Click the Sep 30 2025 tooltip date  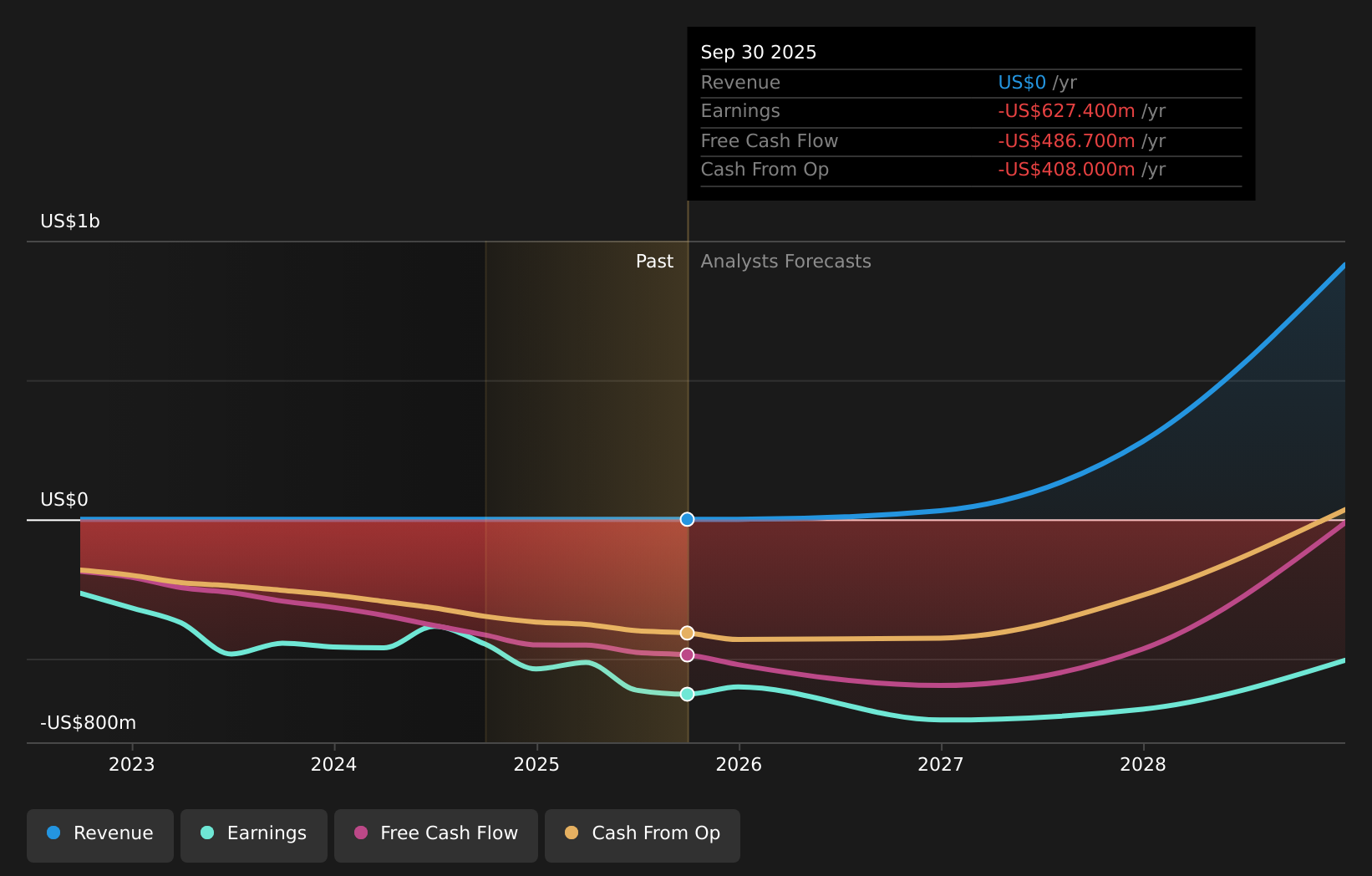point(759,53)
